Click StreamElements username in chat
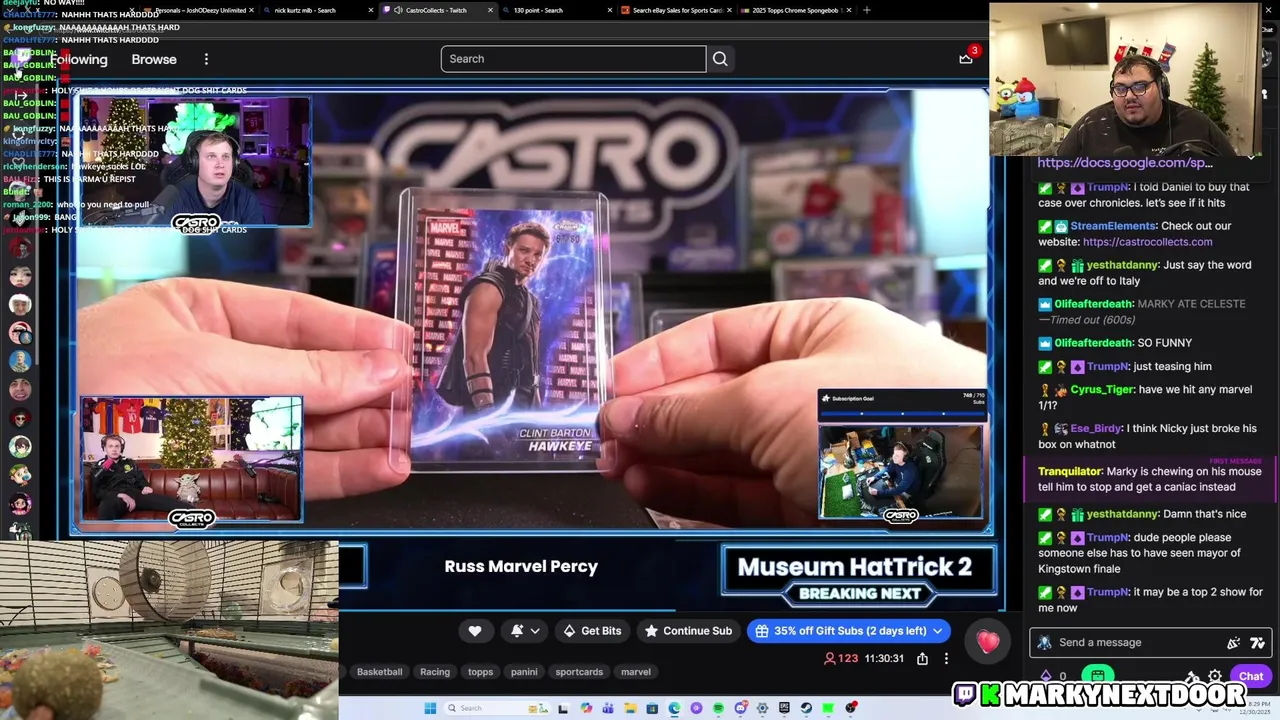 coord(1113,226)
